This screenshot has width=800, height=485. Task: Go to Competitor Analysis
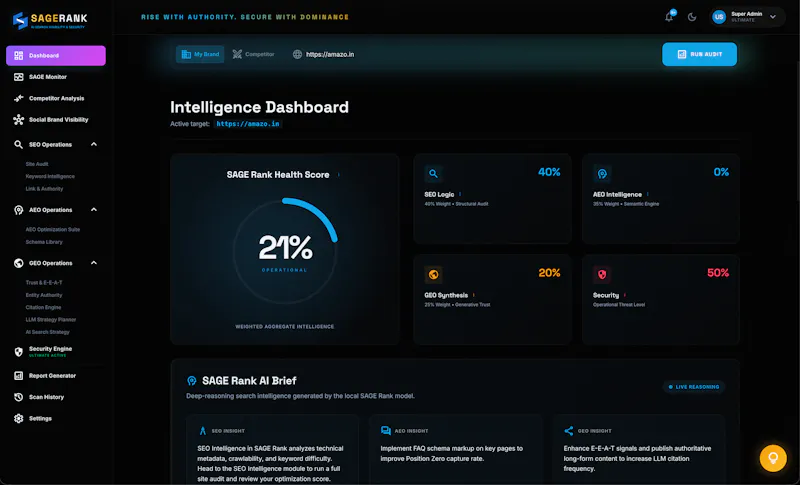(x=56, y=98)
